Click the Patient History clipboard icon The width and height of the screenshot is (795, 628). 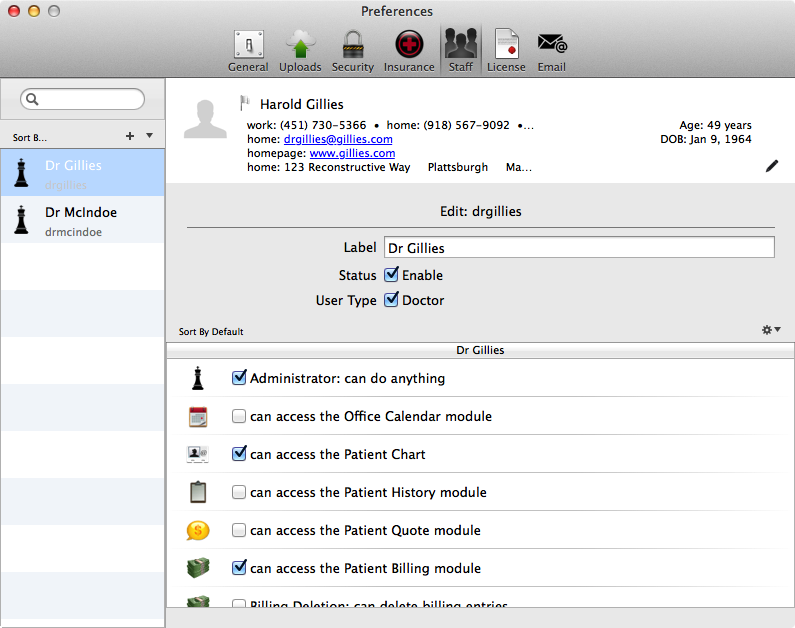pos(198,492)
